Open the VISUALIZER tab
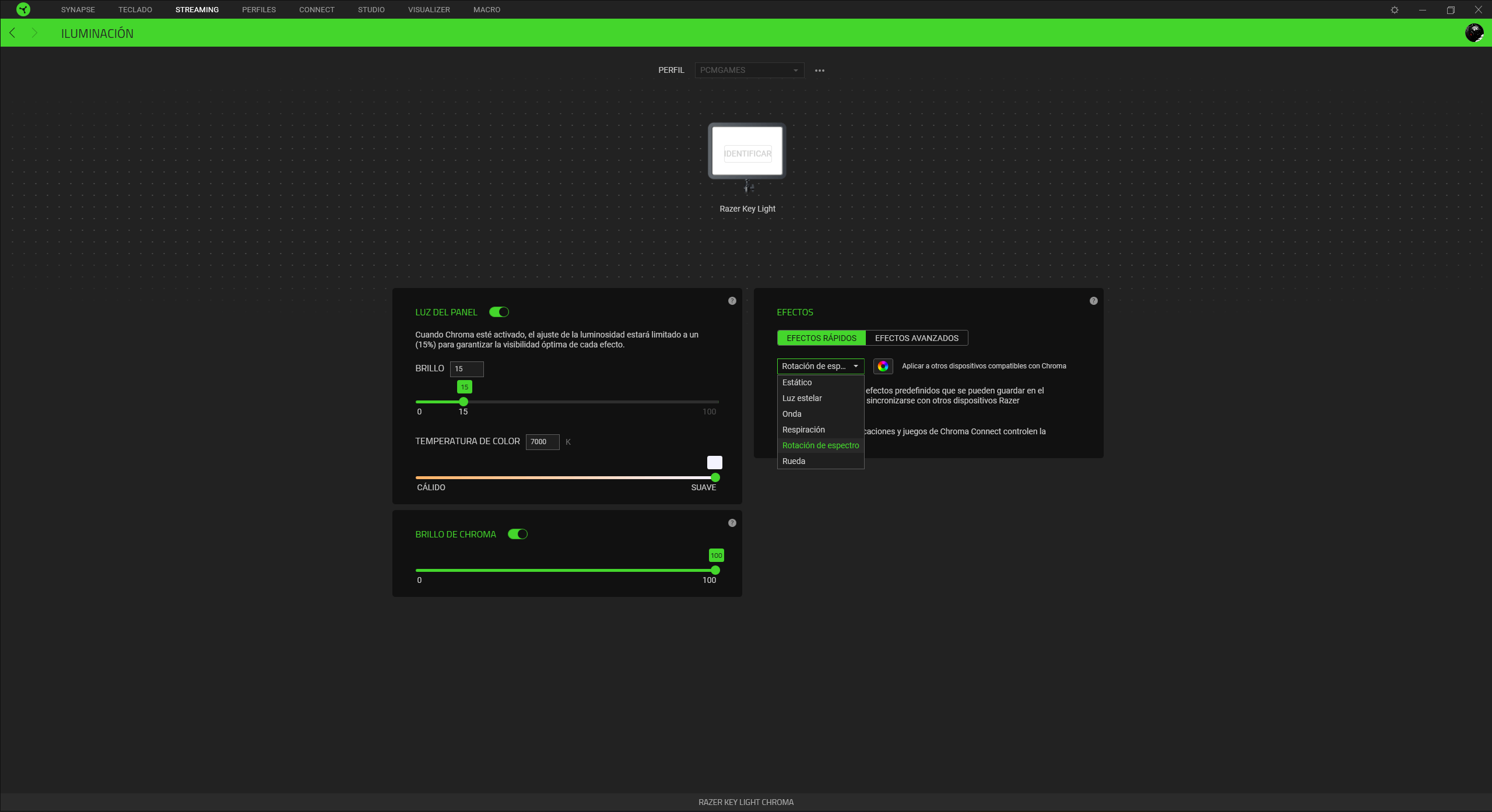 429,9
